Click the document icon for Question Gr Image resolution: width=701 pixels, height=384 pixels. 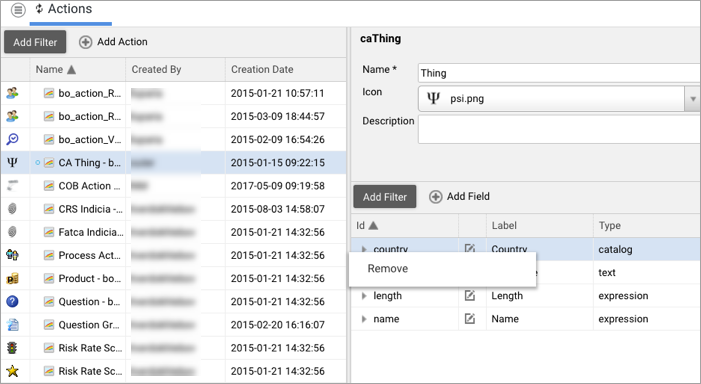pos(13,325)
